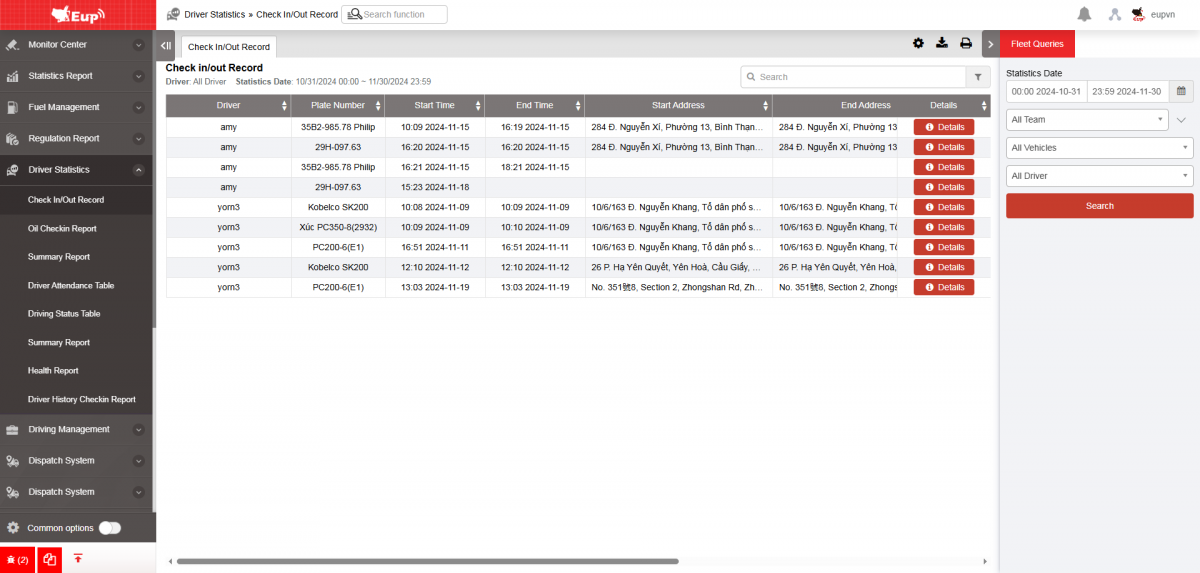
Task: Print the check in/out record
Action: coord(966,43)
